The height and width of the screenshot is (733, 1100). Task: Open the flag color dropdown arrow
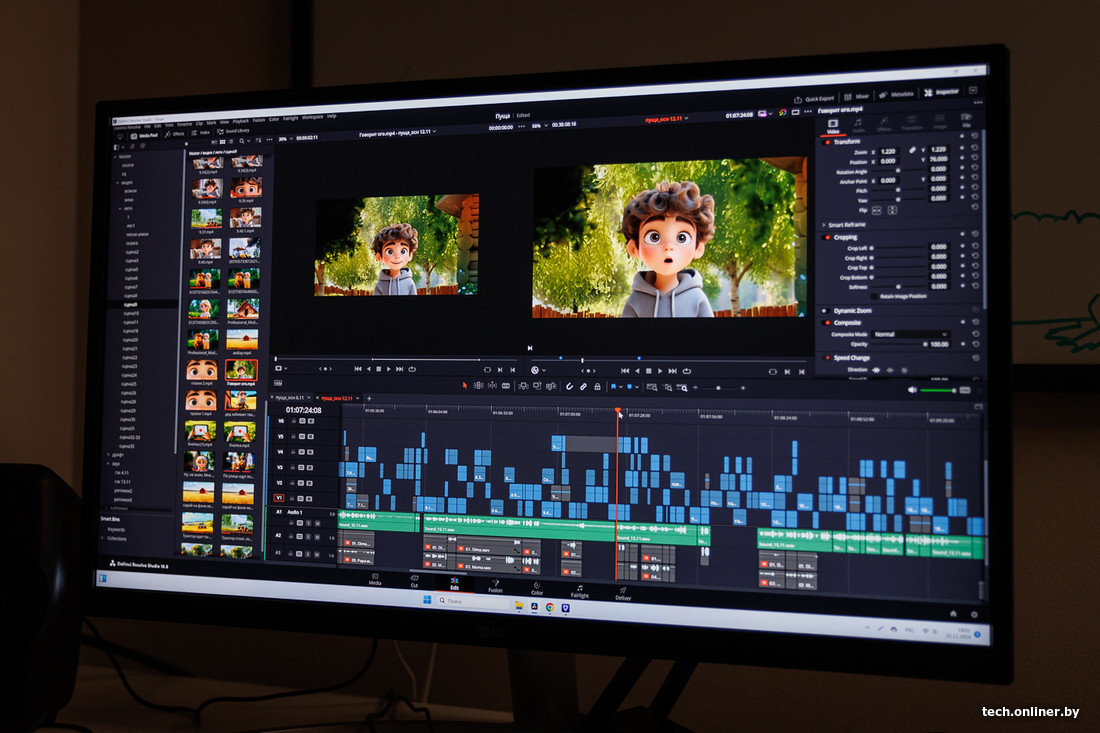coord(621,386)
